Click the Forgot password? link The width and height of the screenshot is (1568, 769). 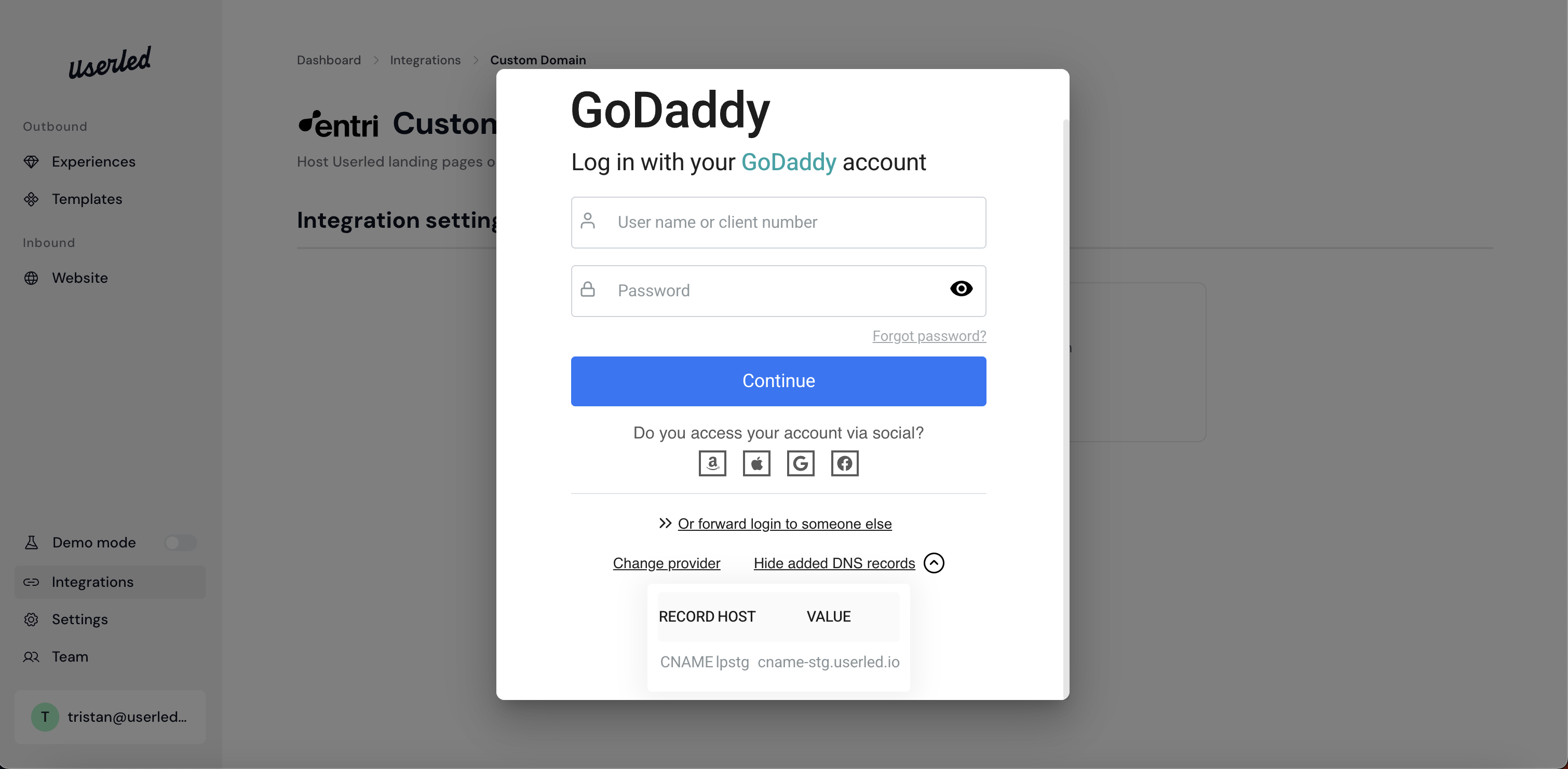(929, 336)
